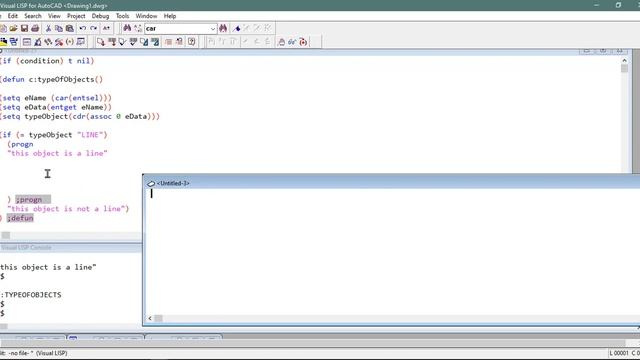Toggle a bookmark with the bookmark icon
Viewport: 640px width, 360px height.
[x=236, y=28]
